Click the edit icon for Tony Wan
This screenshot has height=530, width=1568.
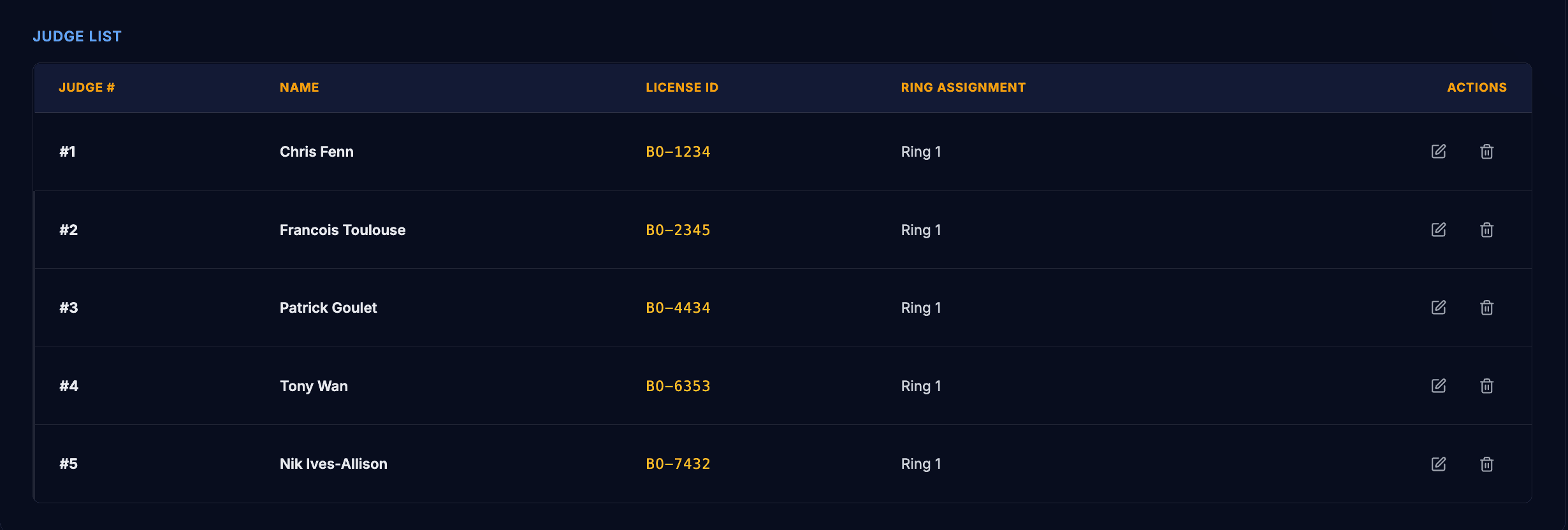(x=1439, y=386)
